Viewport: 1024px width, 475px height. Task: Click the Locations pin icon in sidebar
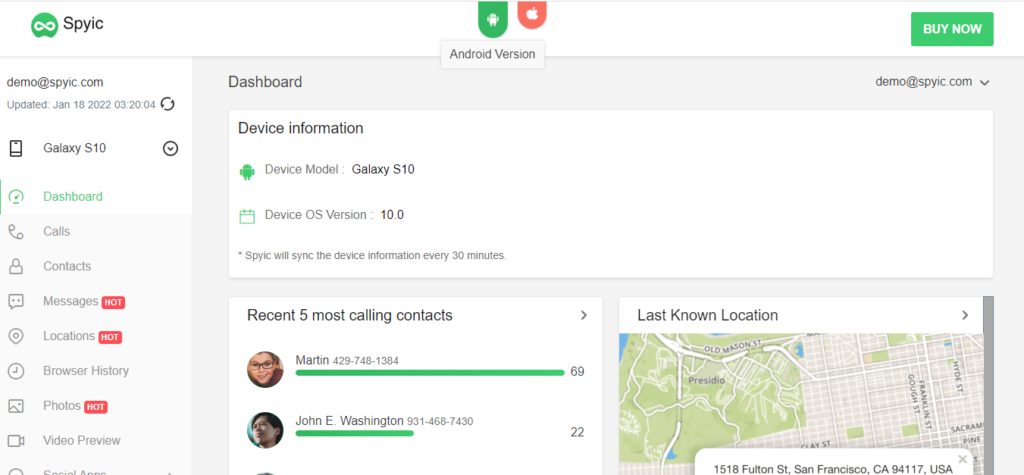(x=16, y=336)
